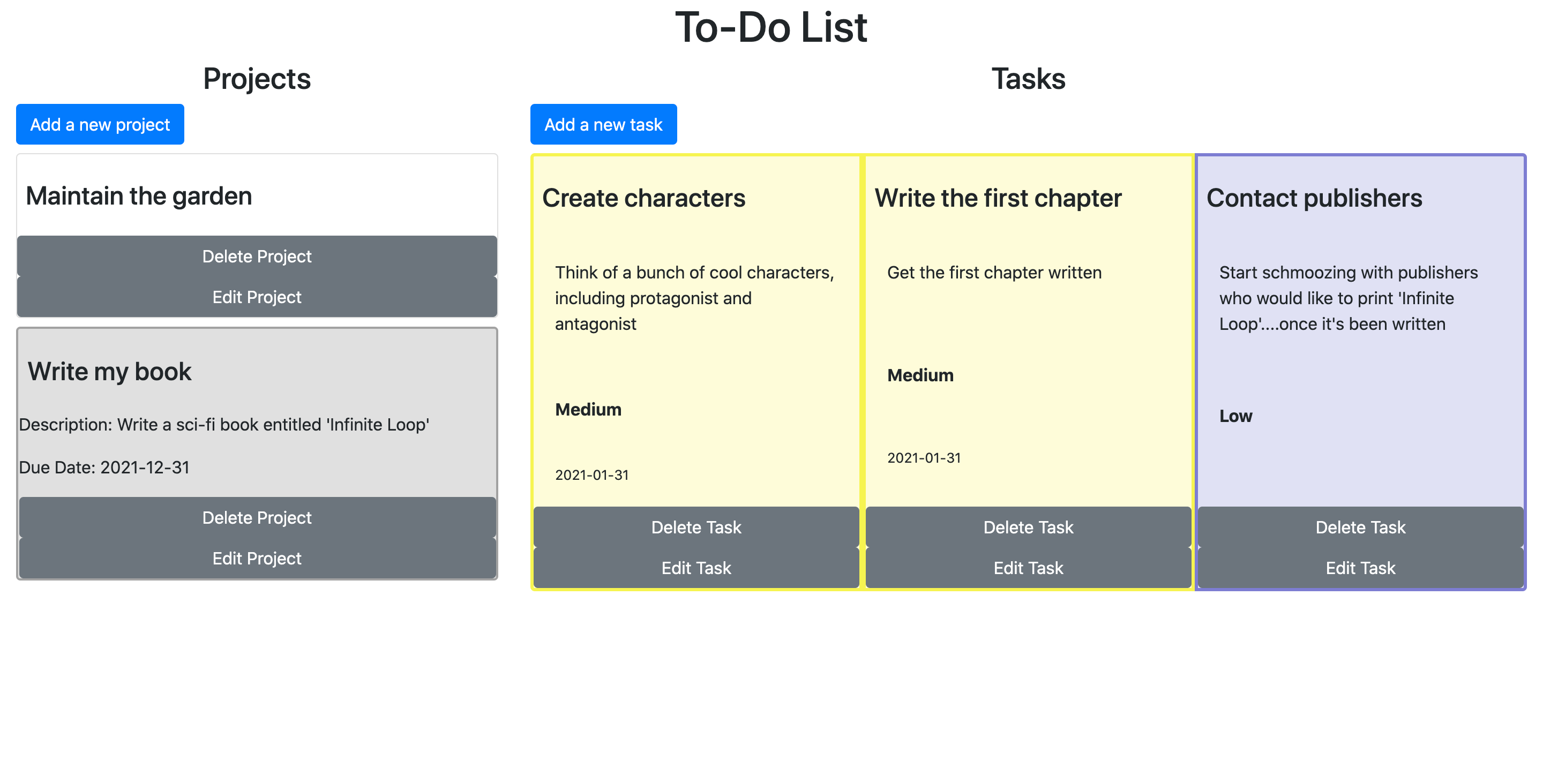This screenshot has width=1543, height=784.
Task: Select the Maintain the garden project title
Action: click(x=139, y=197)
